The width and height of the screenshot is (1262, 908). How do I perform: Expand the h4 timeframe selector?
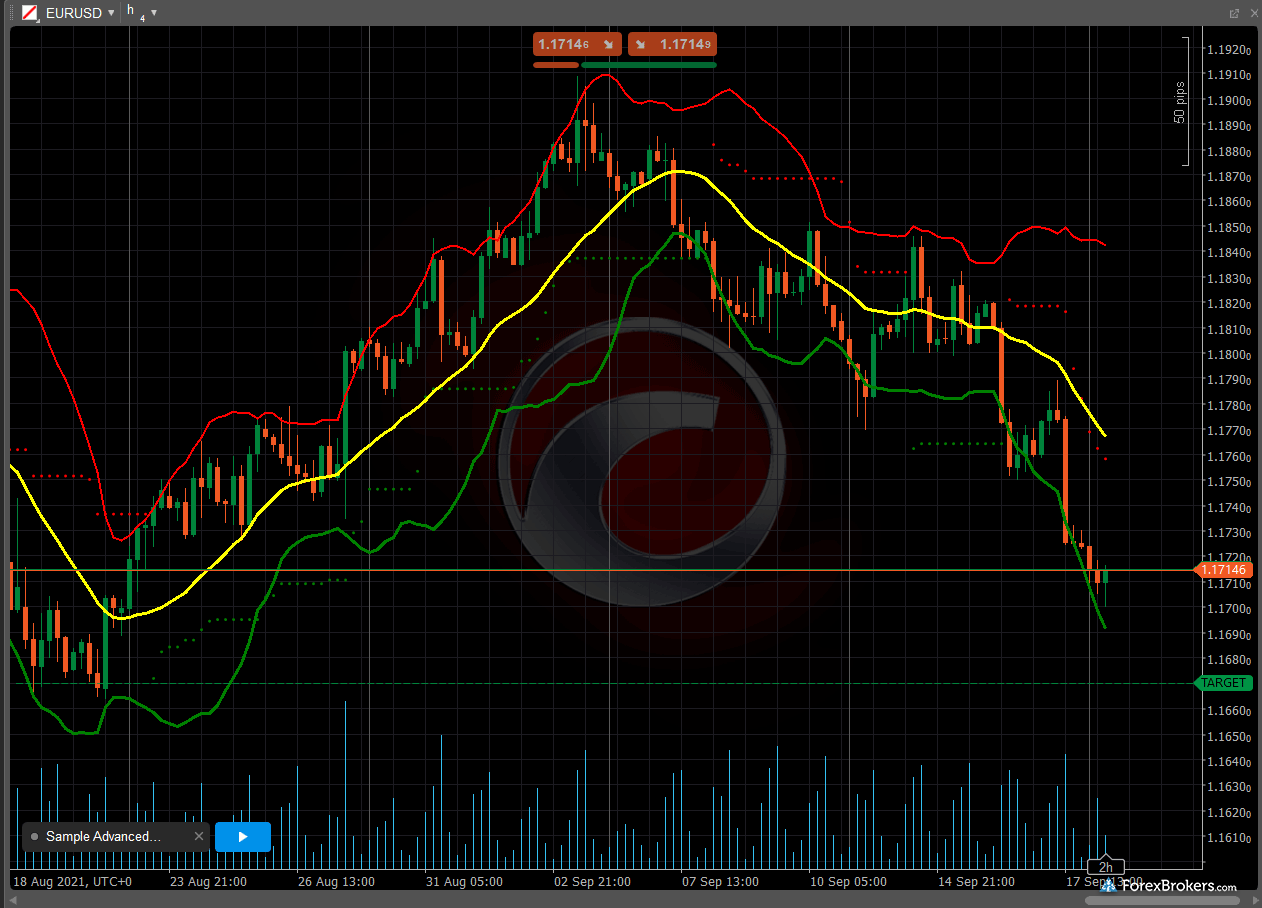153,13
